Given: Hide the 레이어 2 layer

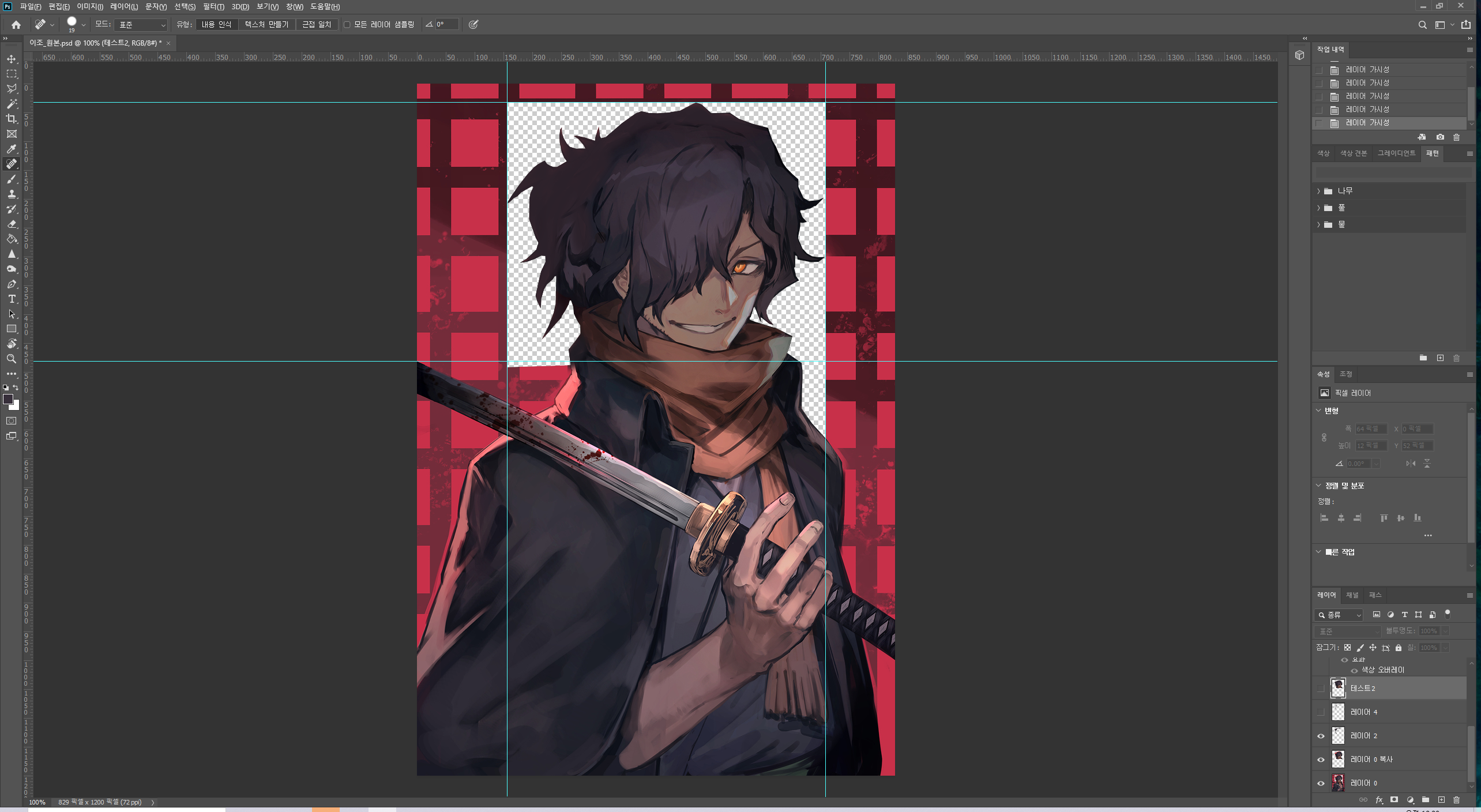Looking at the screenshot, I should pos(1321,736).
